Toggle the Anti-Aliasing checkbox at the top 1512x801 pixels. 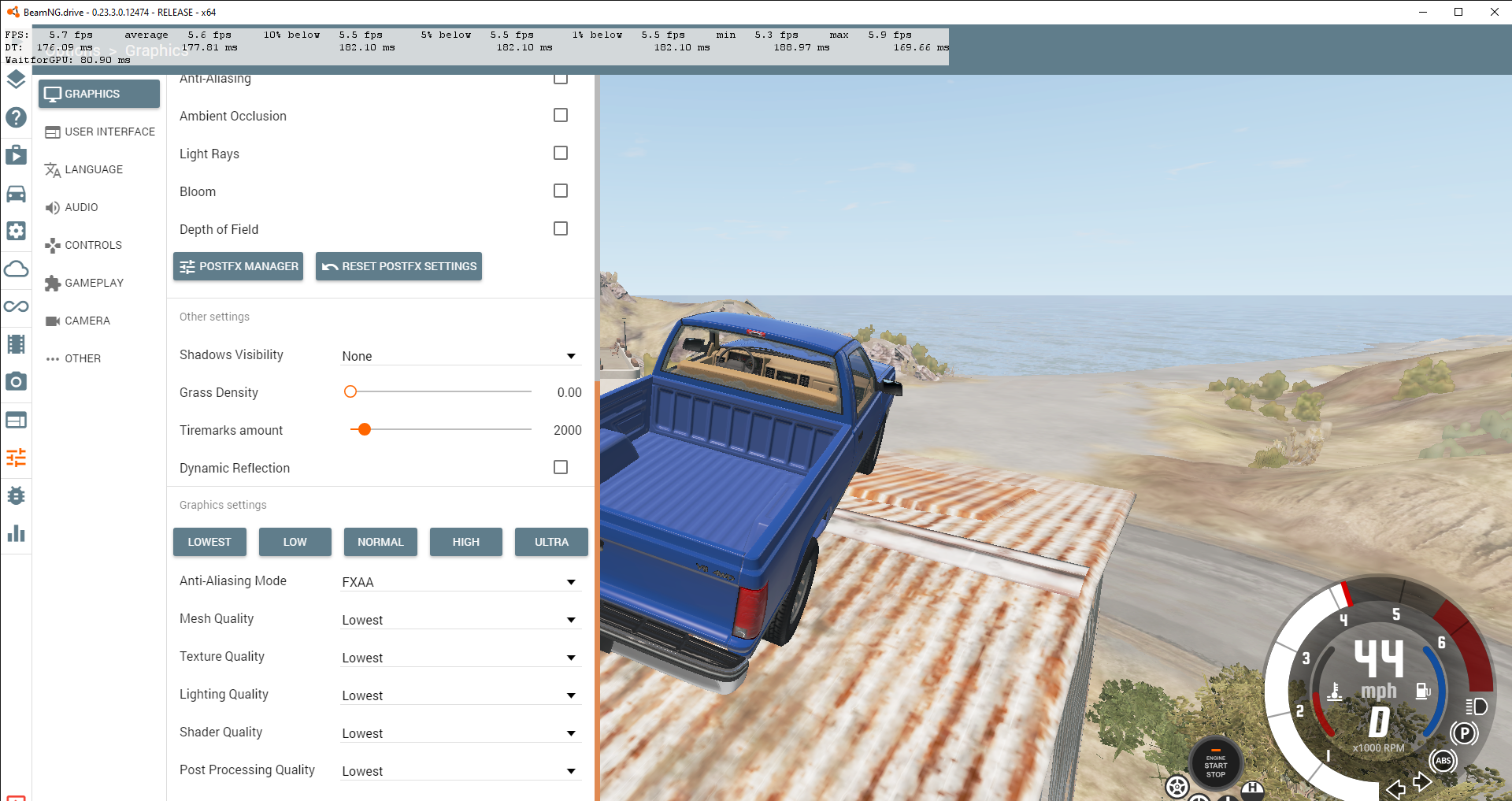561,79
